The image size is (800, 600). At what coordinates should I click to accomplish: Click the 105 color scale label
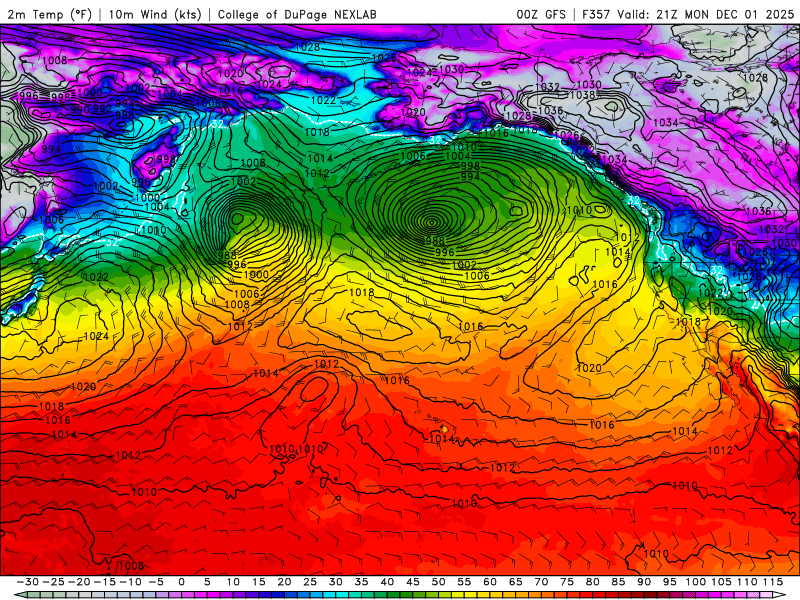pyautogui.click(x=721, y=582)
